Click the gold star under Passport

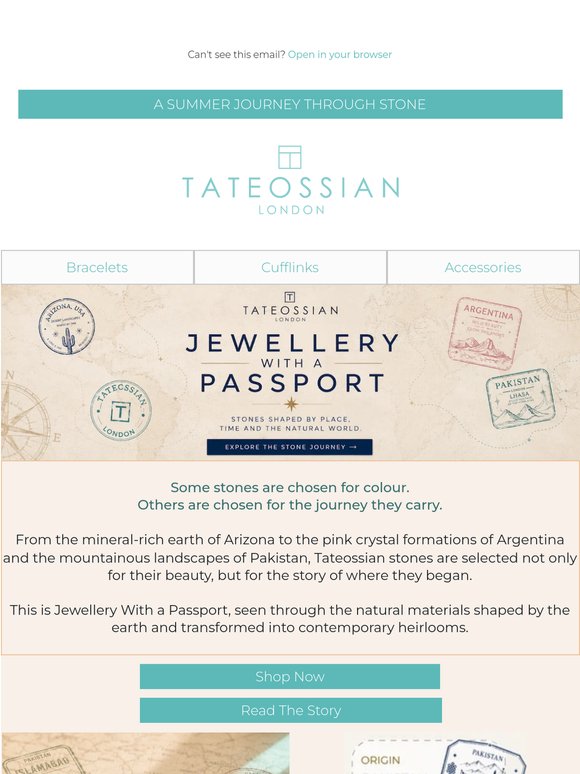(x=290, y=403)
